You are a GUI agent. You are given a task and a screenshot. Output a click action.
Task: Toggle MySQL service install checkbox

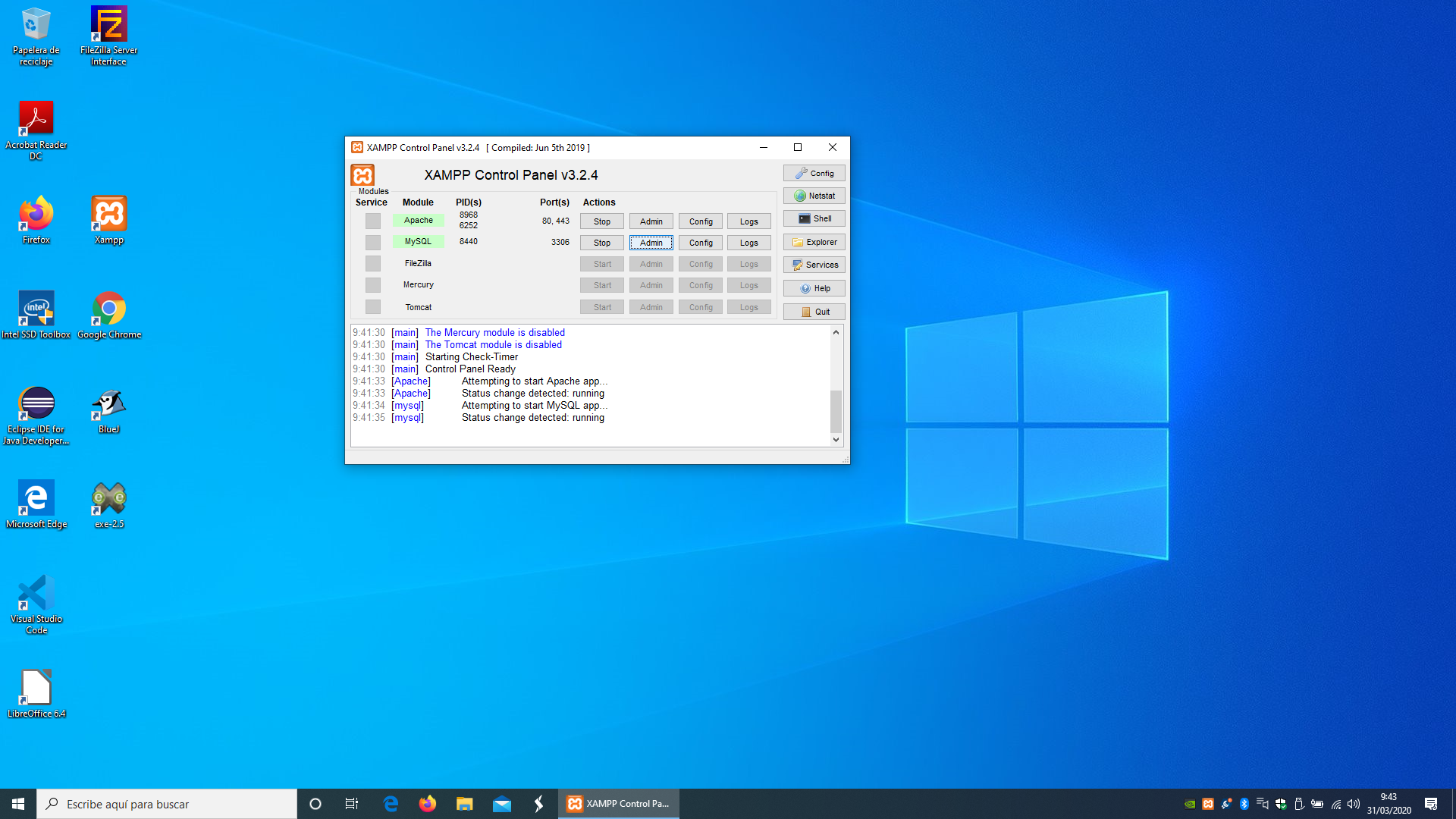coord(372,242)
